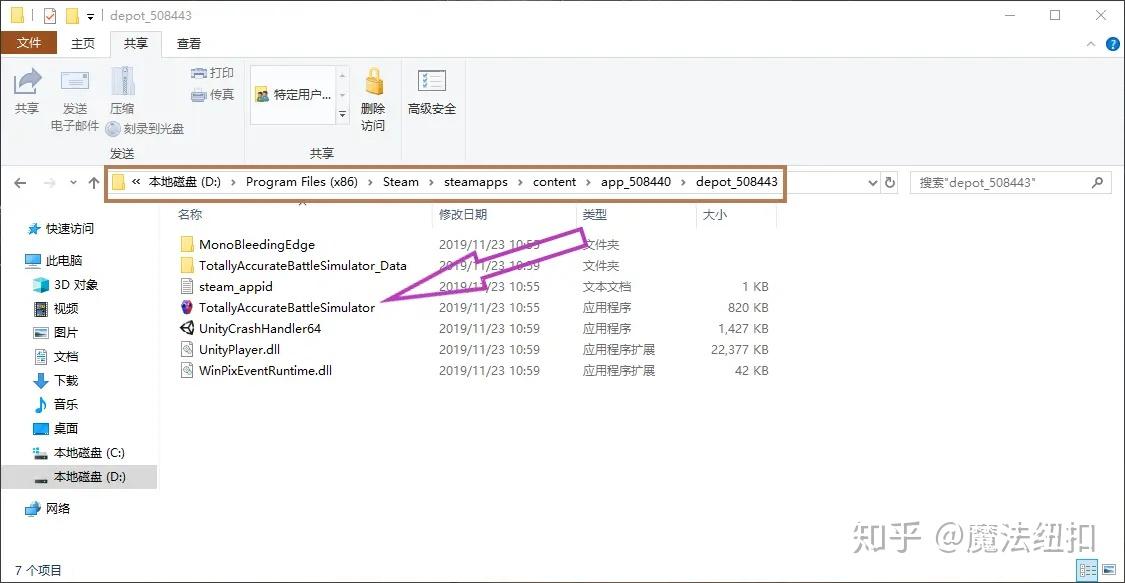This screenshot has height=583, width=1125.
Task: Click the refresh button next to address bar
Action: 891,182
